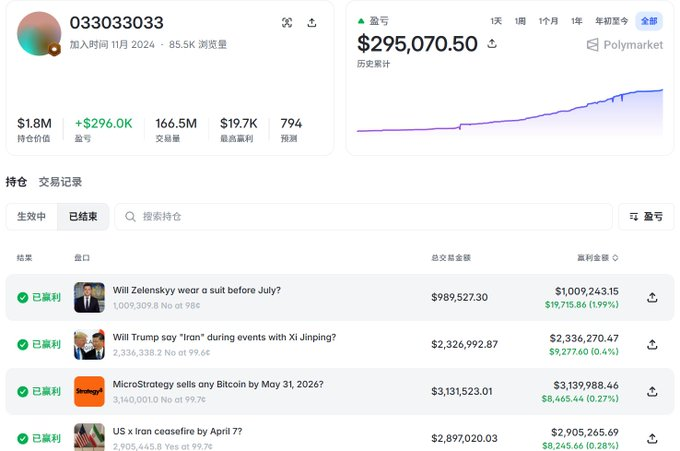Share the Trump Iran Xi Jinping position
The height and width of the screenshot is (451, 680).
coord(652,344)
